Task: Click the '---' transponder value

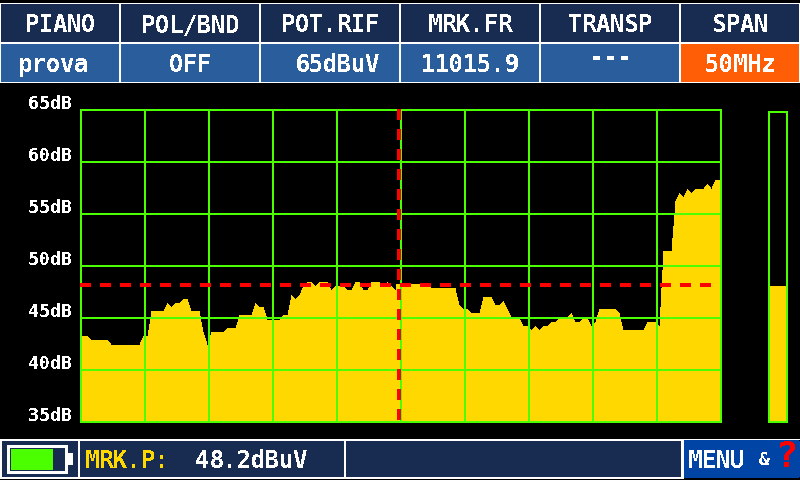Action: point(610,63)
